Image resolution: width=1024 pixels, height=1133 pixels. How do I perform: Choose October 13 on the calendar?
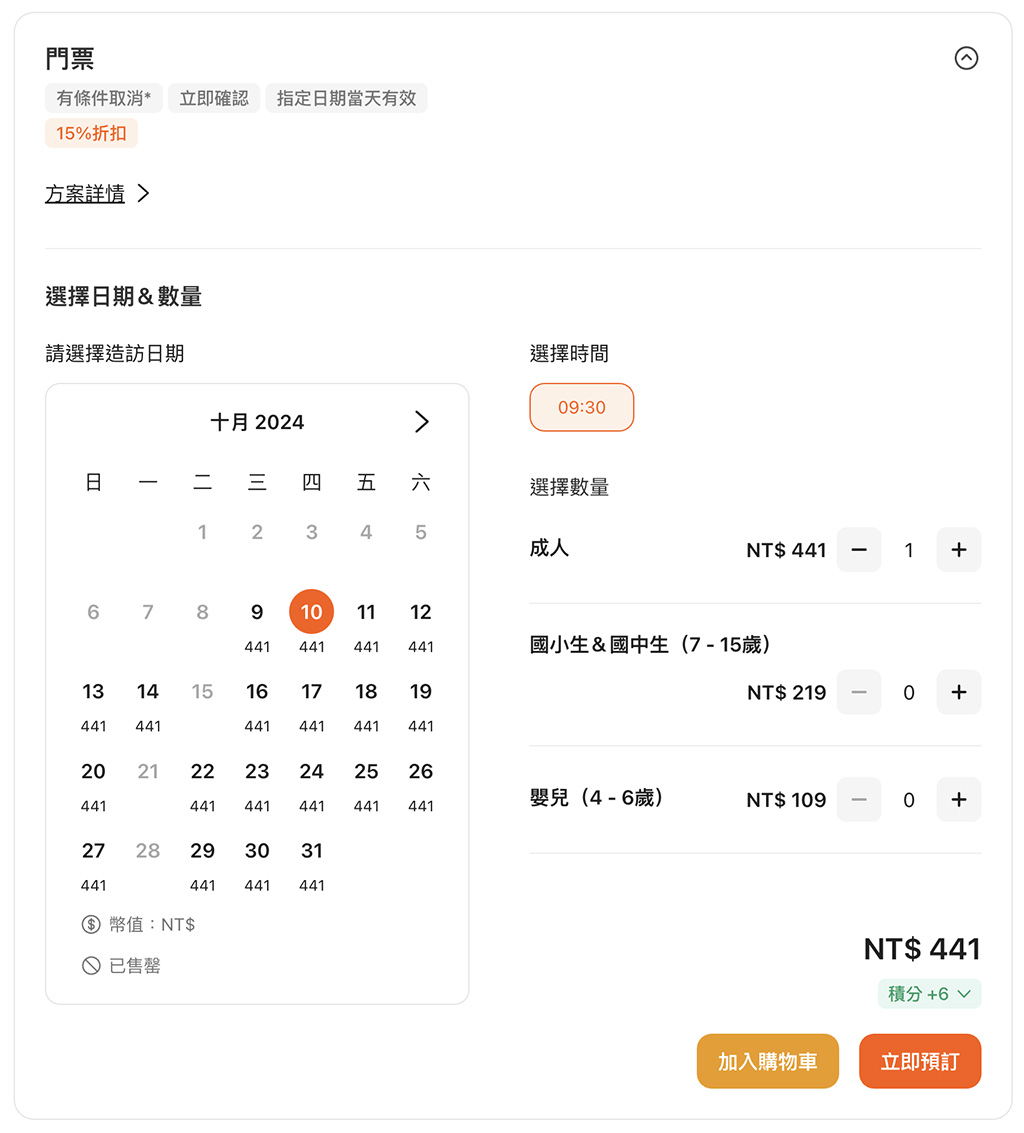coord(93,705)
